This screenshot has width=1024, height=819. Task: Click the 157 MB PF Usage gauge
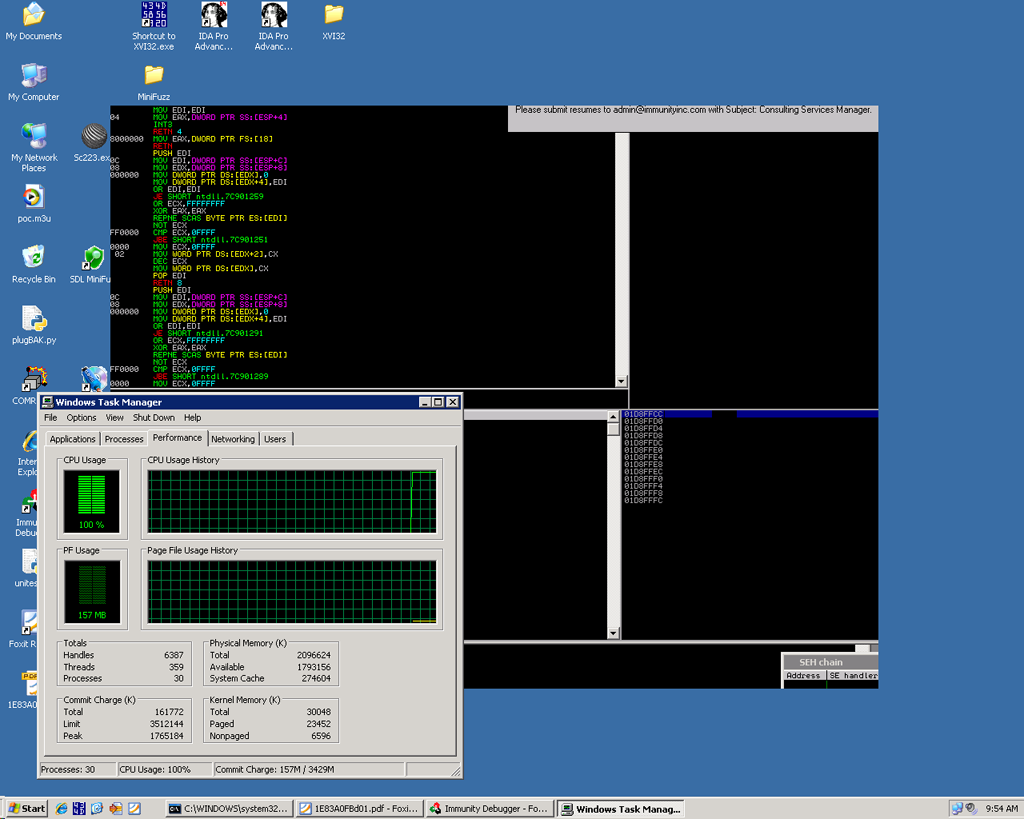point(91,592)
